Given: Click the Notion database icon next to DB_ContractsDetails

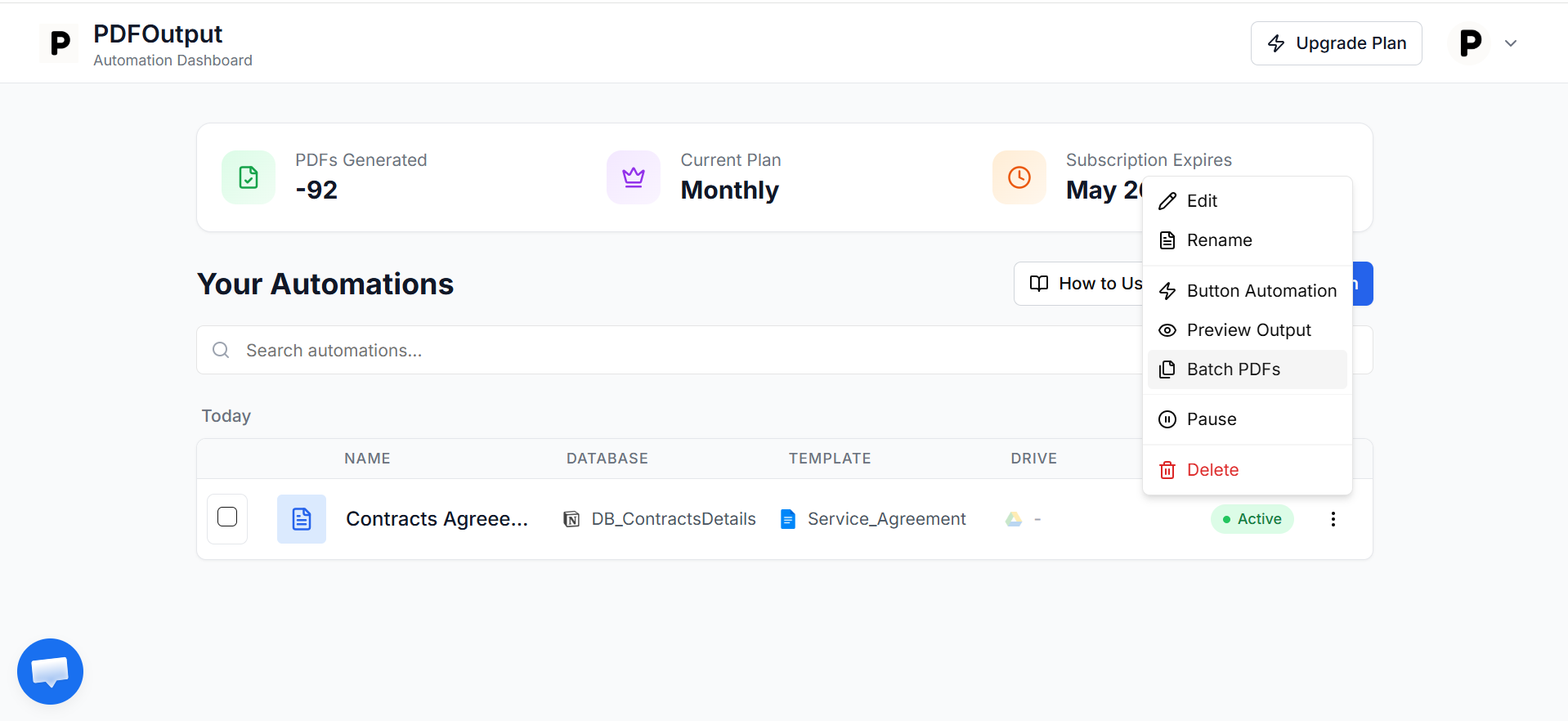Looking at the screenshot, I should click(572, 519).
